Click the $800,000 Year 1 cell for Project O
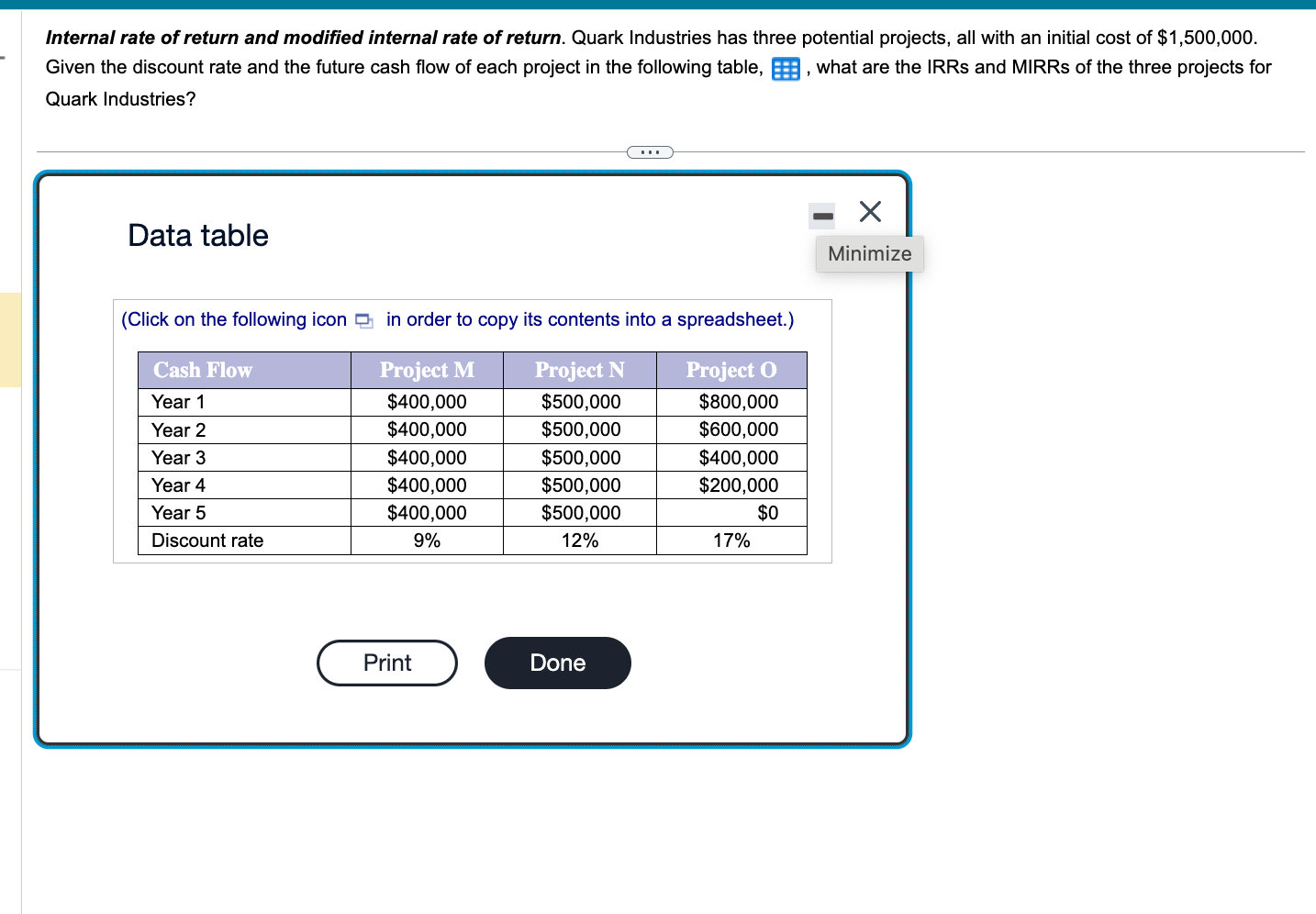Image resolution: width=1316 pixels, height=914 pixels. pos(739,401)
